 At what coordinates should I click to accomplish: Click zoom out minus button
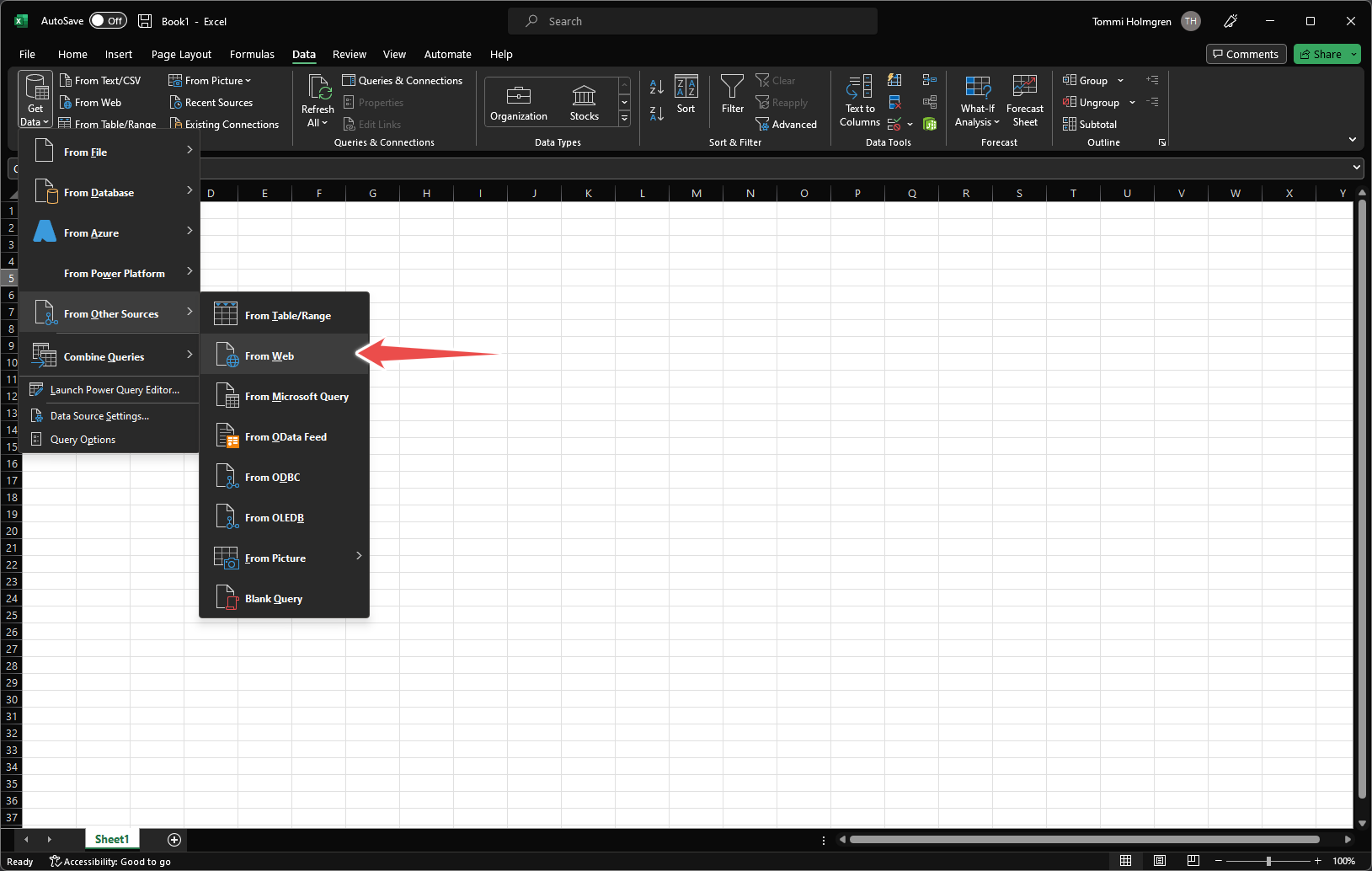tap(1219, 861)
